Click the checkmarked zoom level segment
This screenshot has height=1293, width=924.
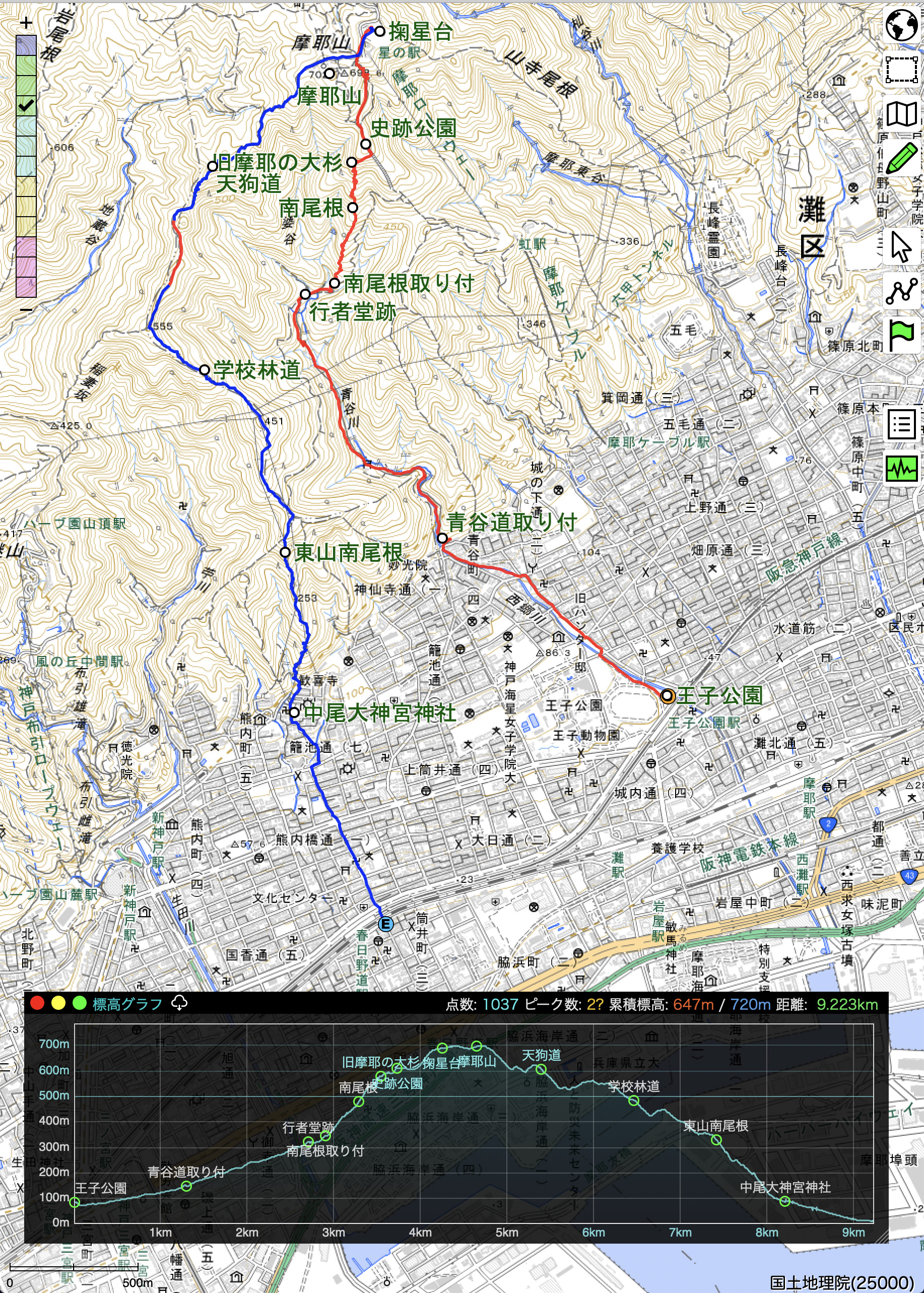point(26,105)
